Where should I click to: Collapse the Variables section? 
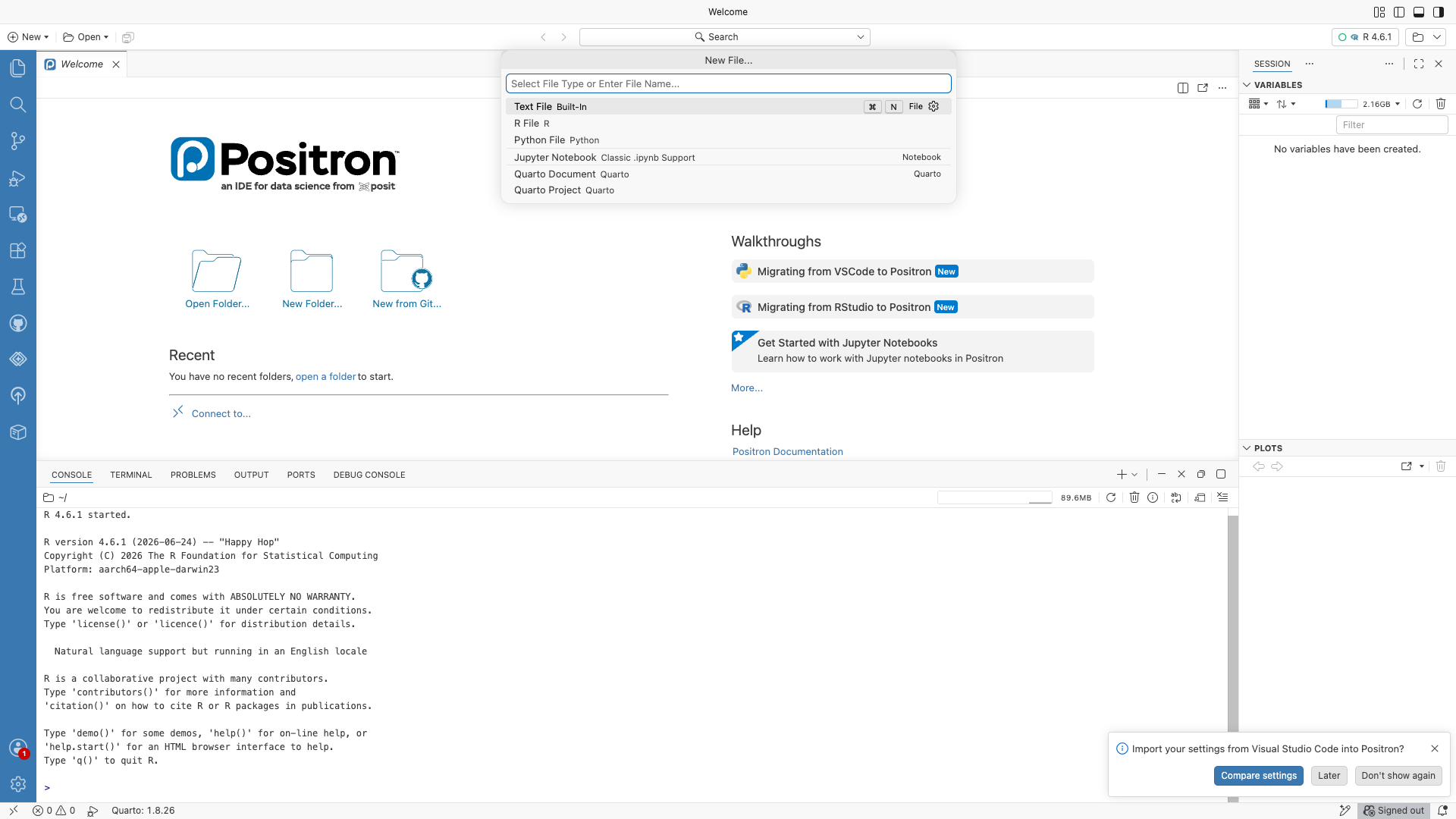(1247, 85)
